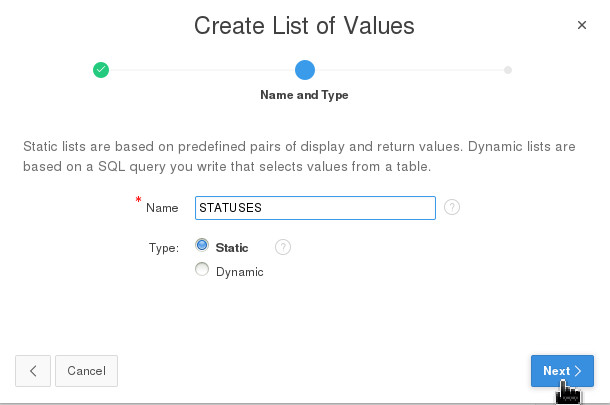Open help for the Name field
Image resolution: width=610 pixels, height=405 pixels.
(x=452, y=208)
